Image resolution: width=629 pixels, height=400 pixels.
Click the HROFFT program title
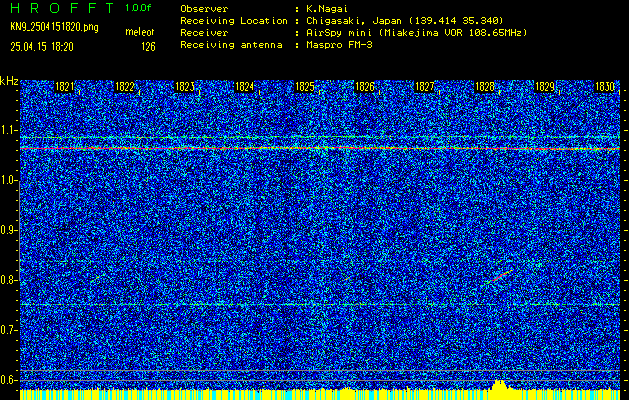pyautogui.click(x=62, y=8)
